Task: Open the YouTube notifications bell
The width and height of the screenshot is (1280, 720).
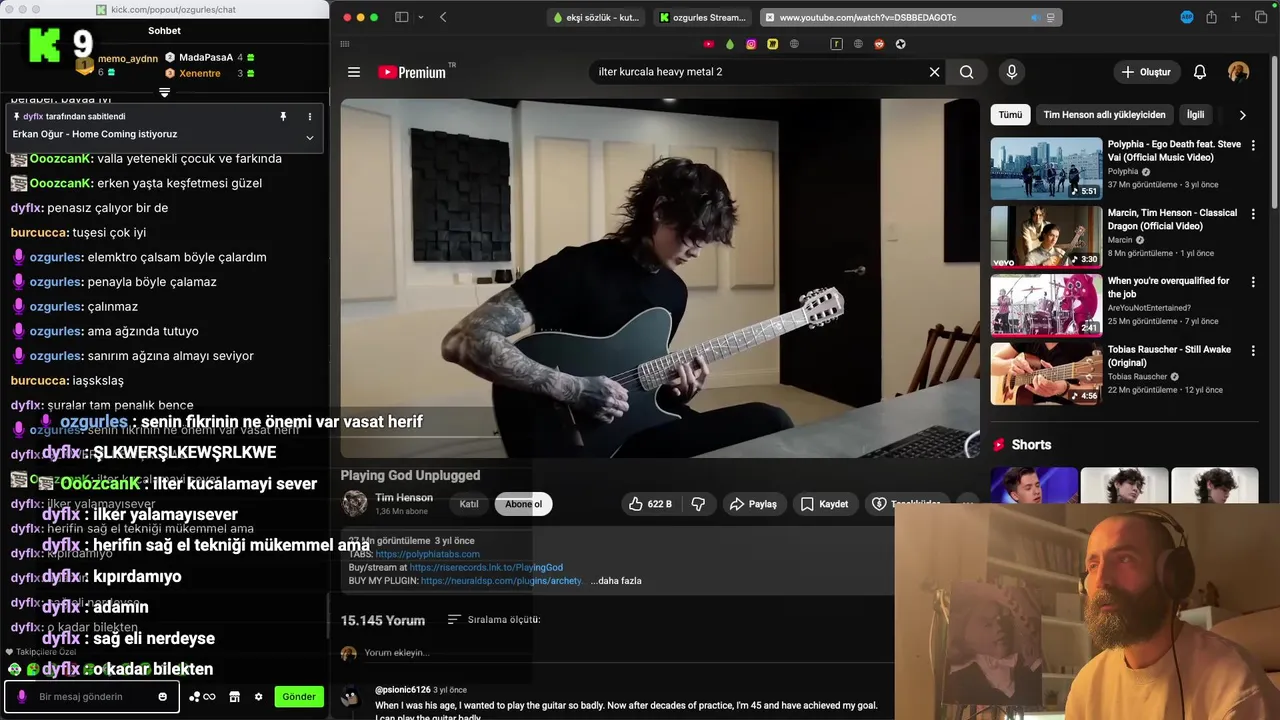Action: (x=1199, y=72)
